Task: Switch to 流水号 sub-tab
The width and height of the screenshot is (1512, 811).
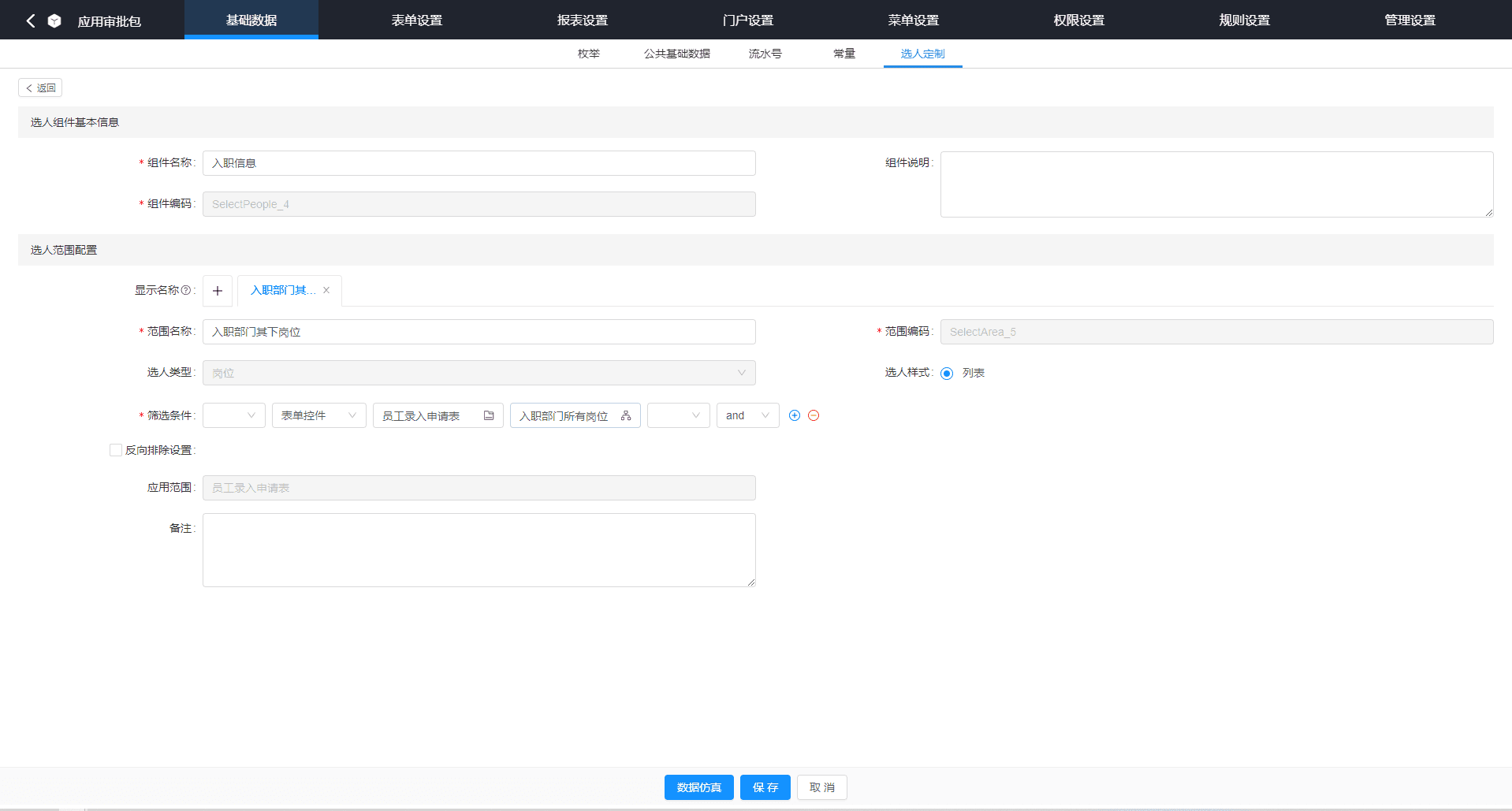Action: tap(765, 54)
